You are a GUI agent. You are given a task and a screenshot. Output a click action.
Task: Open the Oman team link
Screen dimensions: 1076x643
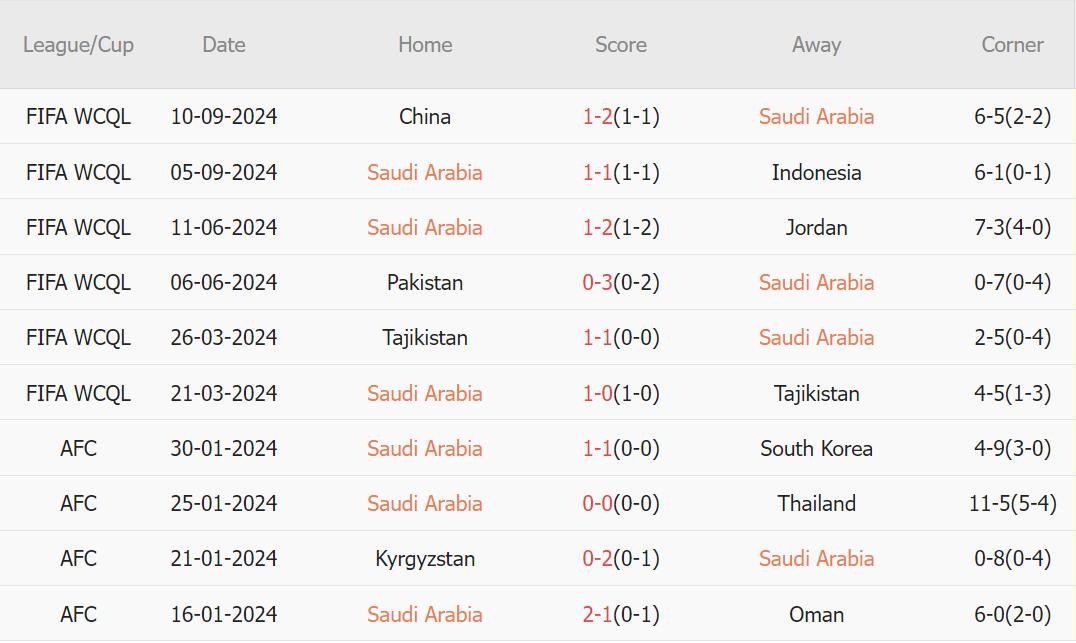[x=816, y=615]
